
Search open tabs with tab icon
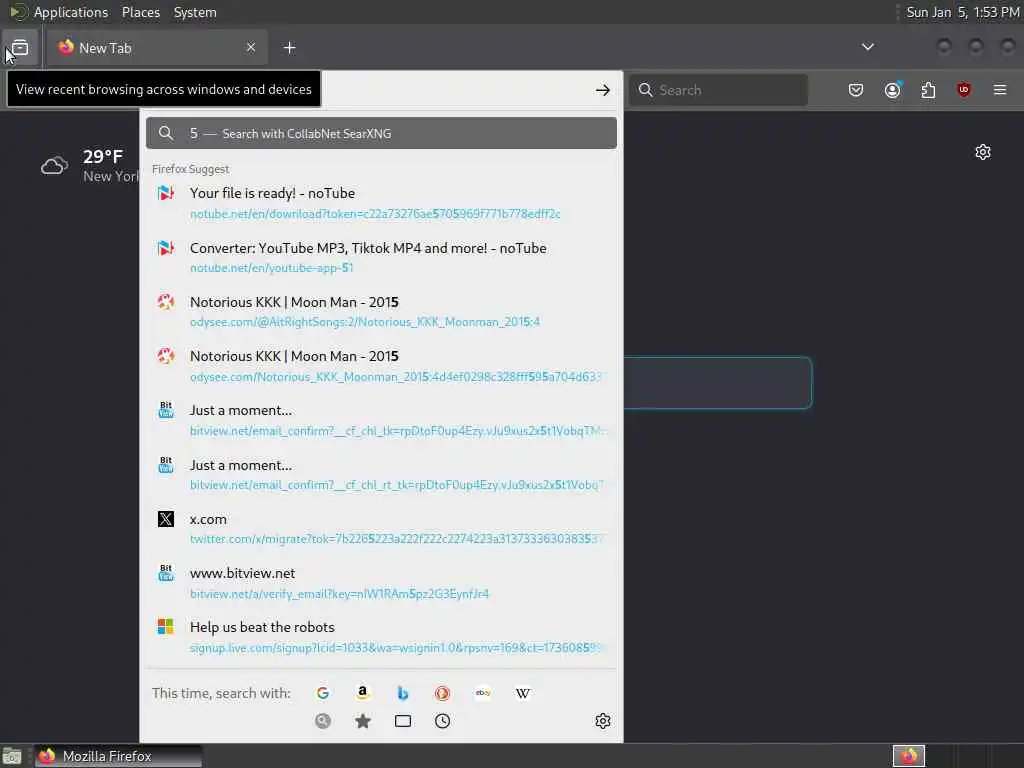click(x=403, y=721)
